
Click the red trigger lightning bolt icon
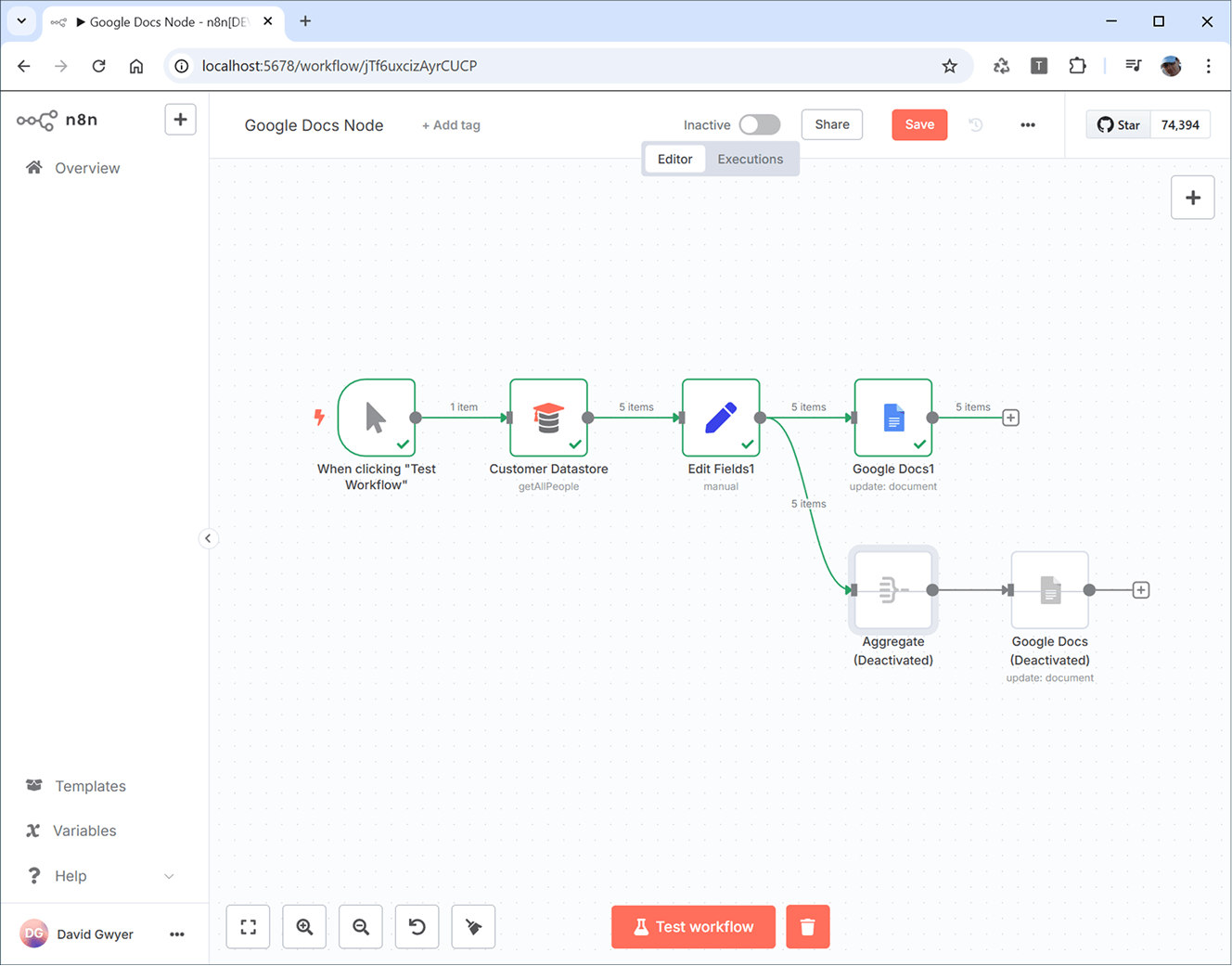click(x=319, y=418)
